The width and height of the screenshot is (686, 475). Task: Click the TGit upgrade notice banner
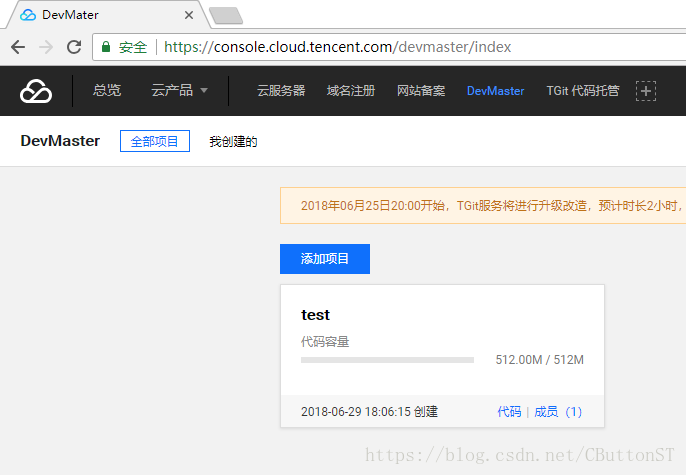[483, 206]
